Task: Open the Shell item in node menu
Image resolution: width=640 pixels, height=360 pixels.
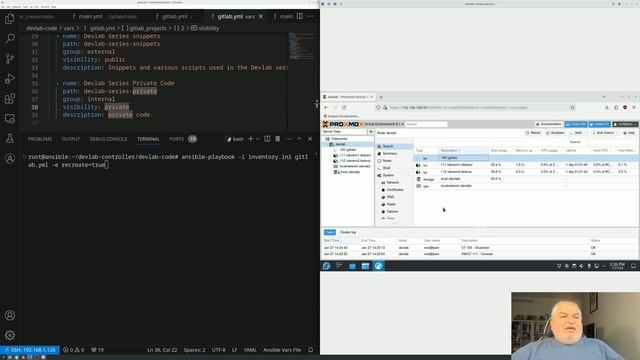Action: [x=386, y=168]
